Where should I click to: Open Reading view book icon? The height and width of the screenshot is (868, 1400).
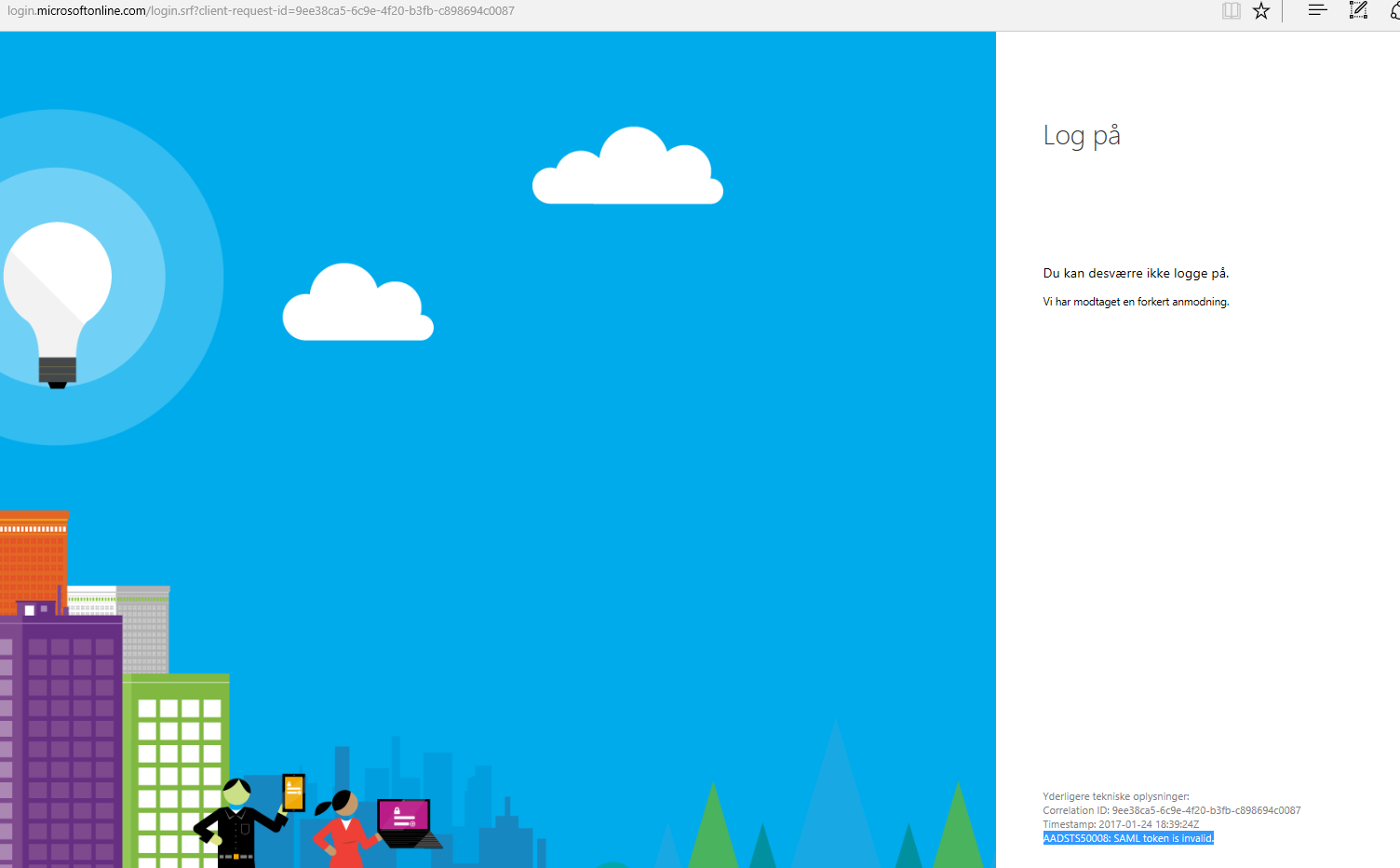[x=1232, y=11]
